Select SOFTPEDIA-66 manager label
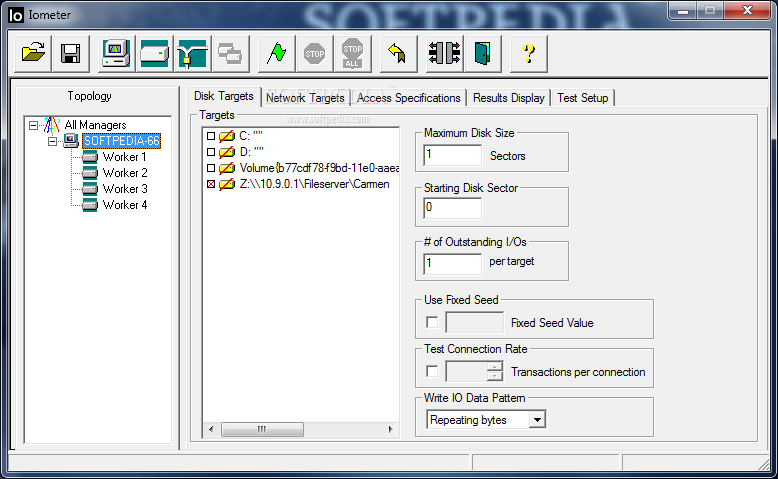 122,141
